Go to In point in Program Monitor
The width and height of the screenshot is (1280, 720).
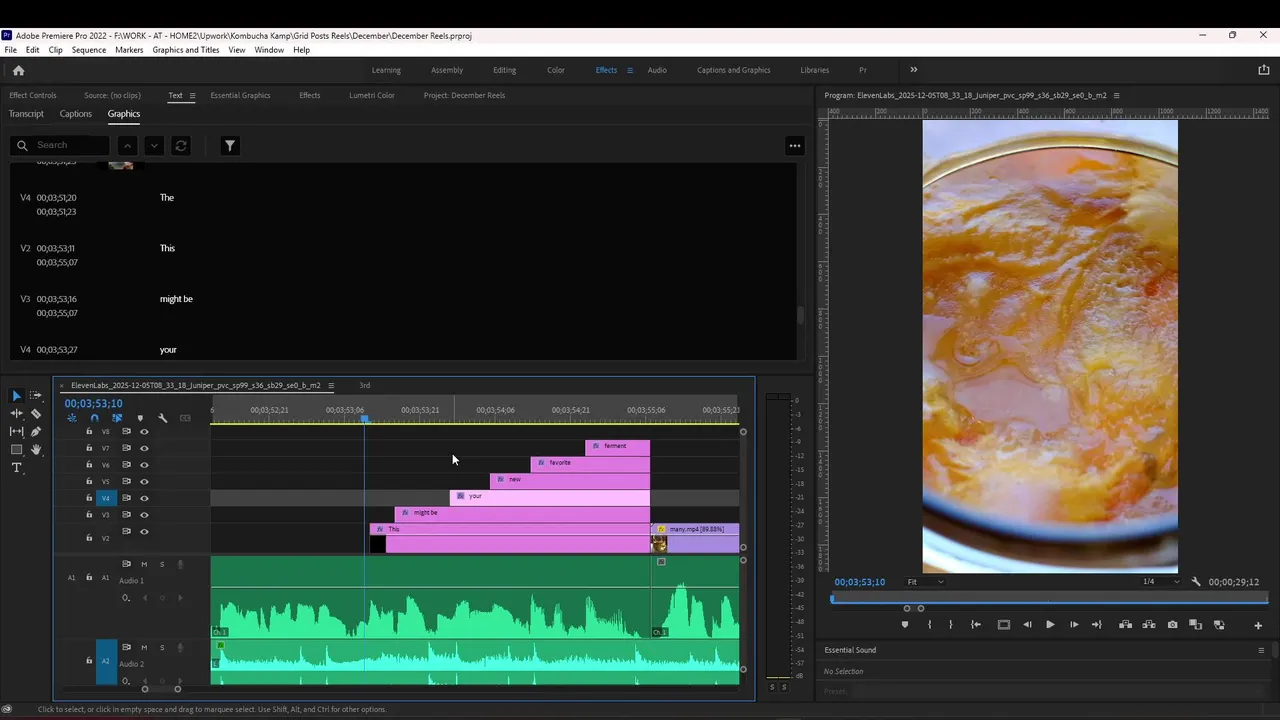976,625
